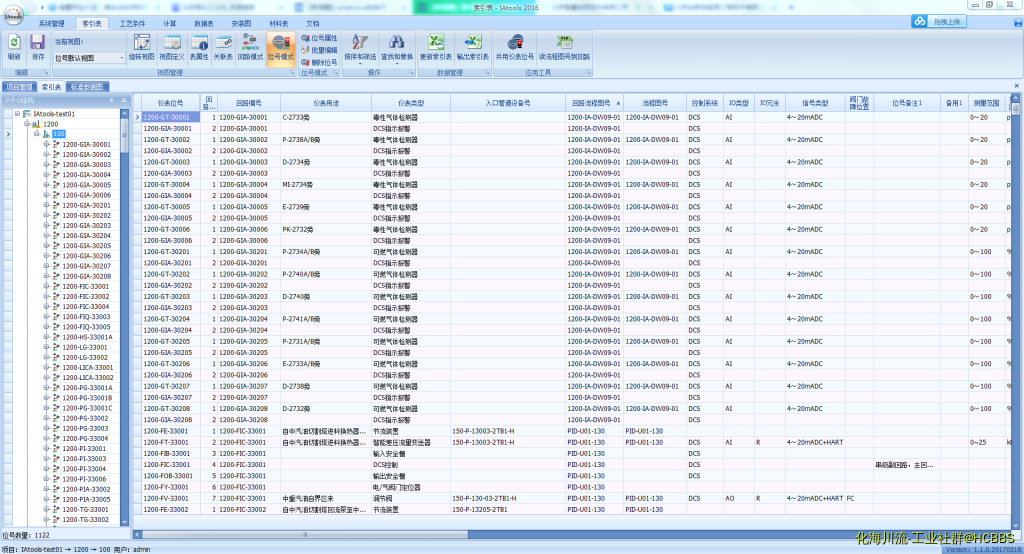Open the 当前视图 view dropdown
This screenshot has width=1024, height=554.
tap(121, 58)
